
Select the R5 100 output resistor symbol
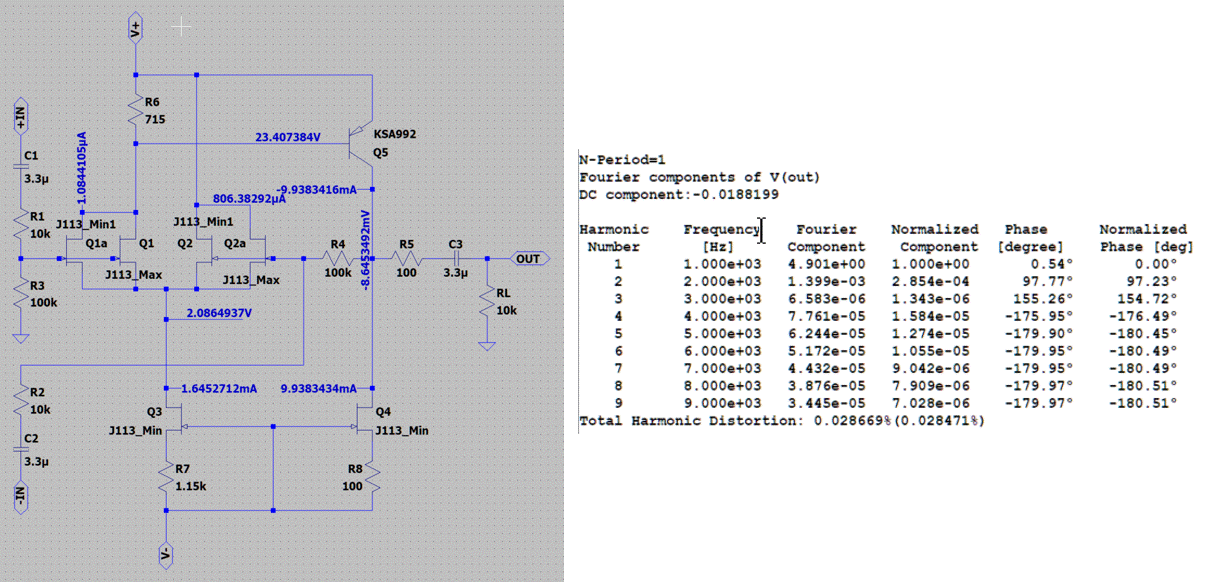[x=406, y=257]
